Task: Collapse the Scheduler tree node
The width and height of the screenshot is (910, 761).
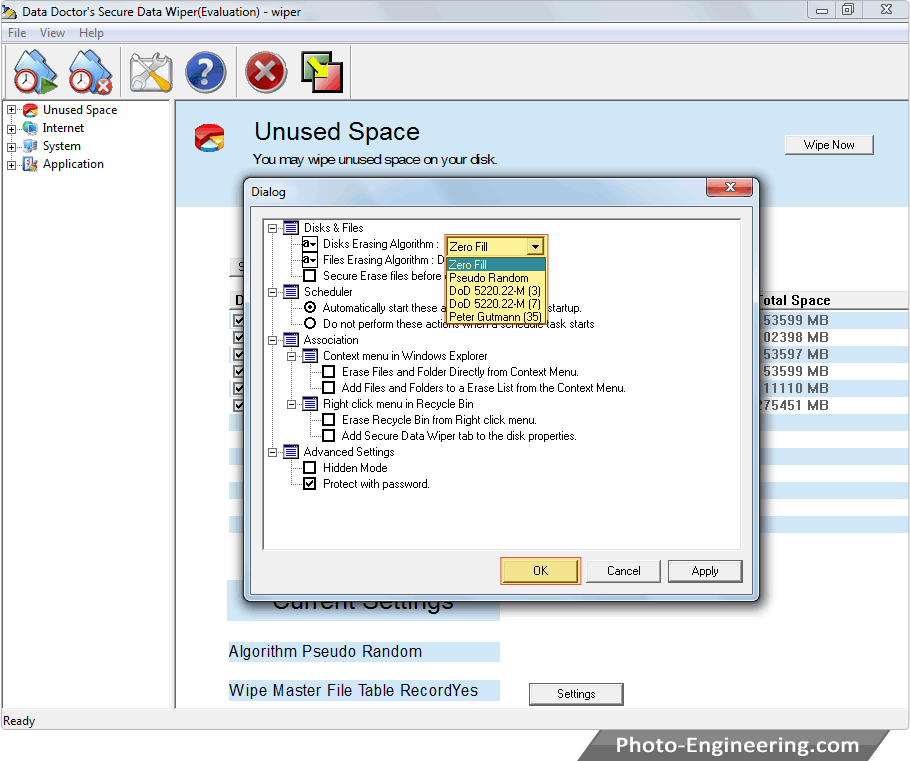Action: [x=272, y=292]
